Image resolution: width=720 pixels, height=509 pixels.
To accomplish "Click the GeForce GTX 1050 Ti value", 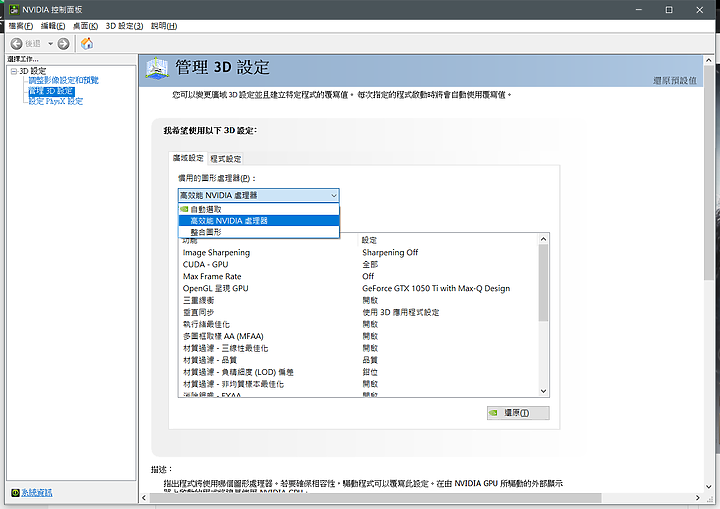I will [436, 288].
